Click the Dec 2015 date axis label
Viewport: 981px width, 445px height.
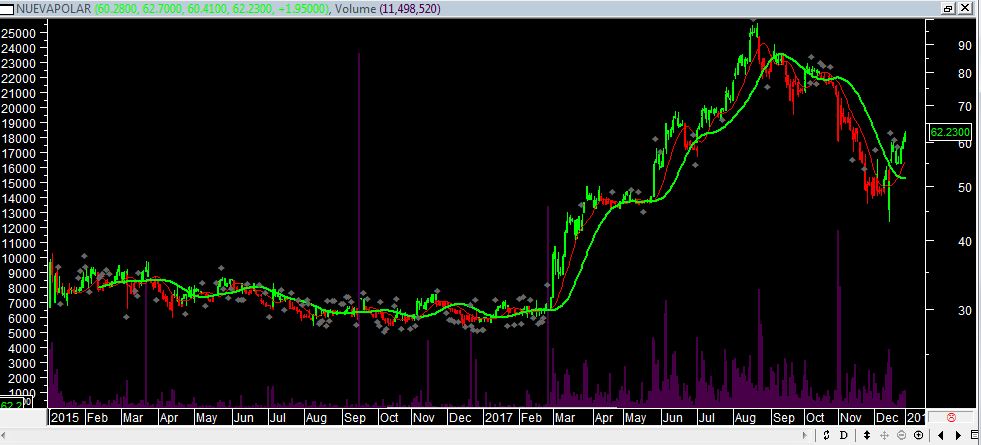(460, 417)
